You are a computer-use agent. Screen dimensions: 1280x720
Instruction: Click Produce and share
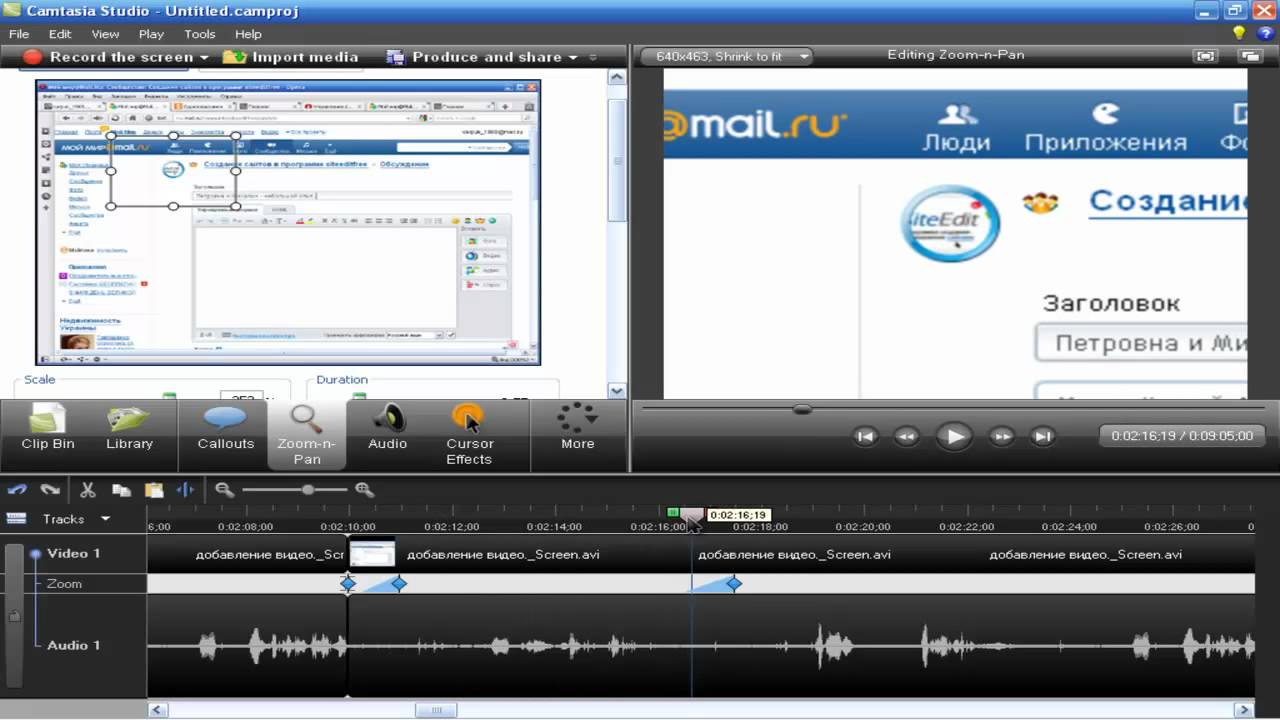tap(474, 57)
